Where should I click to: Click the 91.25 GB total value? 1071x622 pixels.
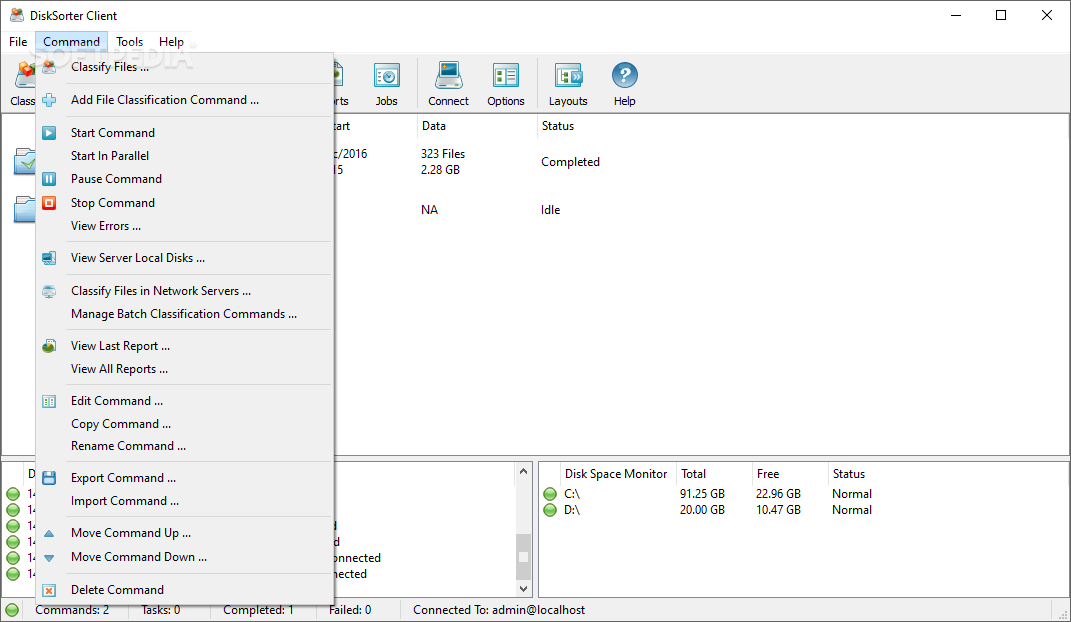(702, 494)
